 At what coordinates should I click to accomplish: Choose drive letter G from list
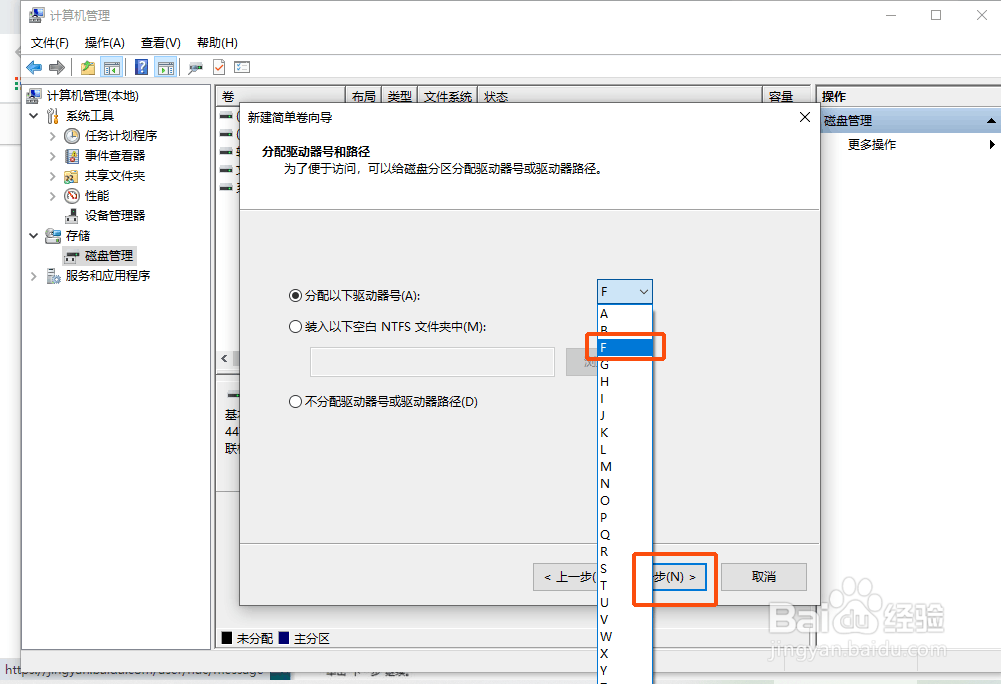[x=624, y=365]
